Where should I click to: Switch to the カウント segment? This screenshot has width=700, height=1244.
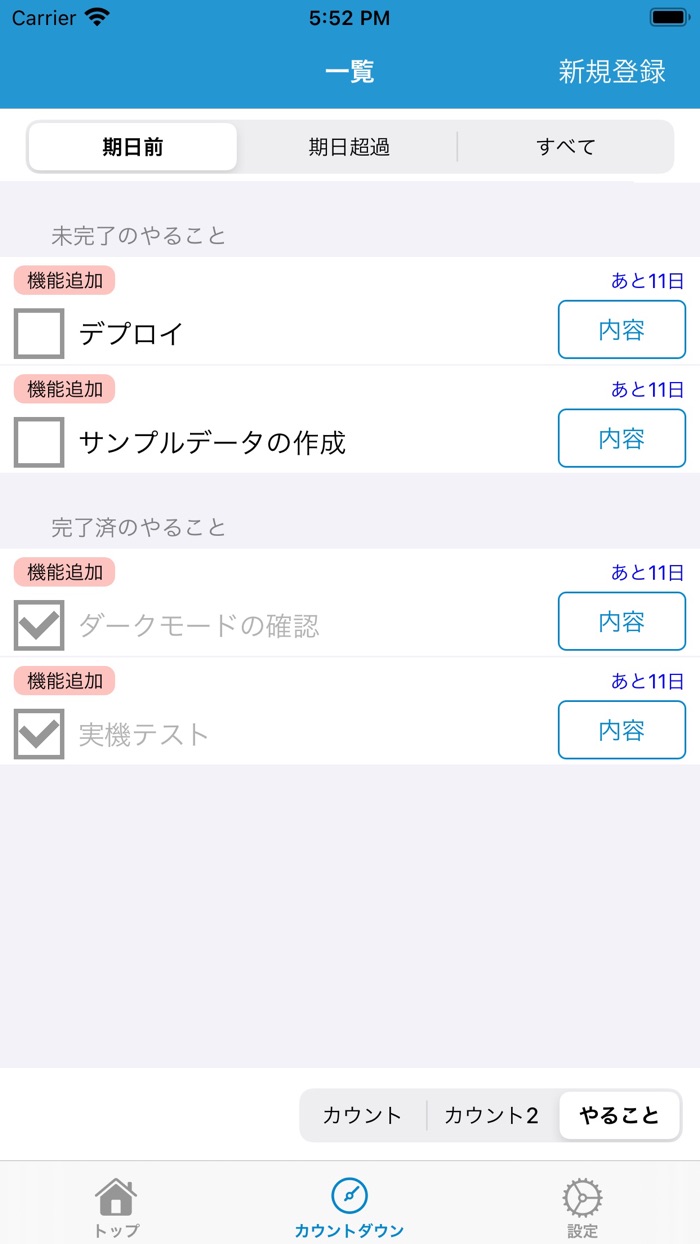(362, 1115)
